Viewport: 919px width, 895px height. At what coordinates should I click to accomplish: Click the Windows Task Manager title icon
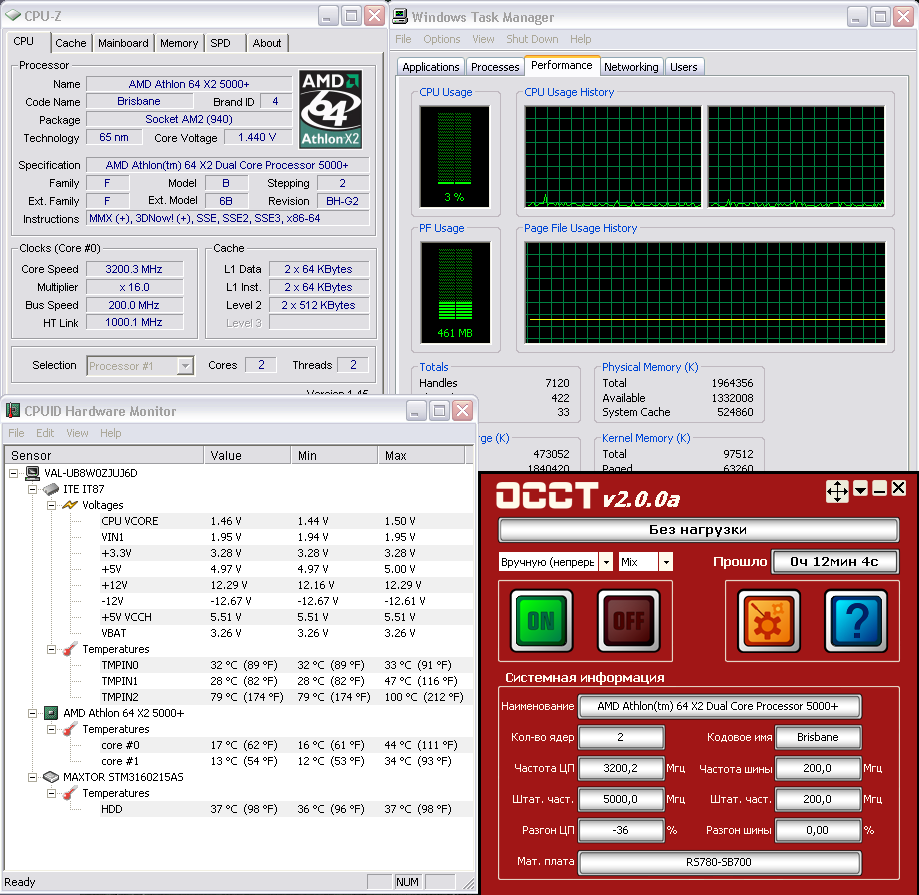pos(400,16)
